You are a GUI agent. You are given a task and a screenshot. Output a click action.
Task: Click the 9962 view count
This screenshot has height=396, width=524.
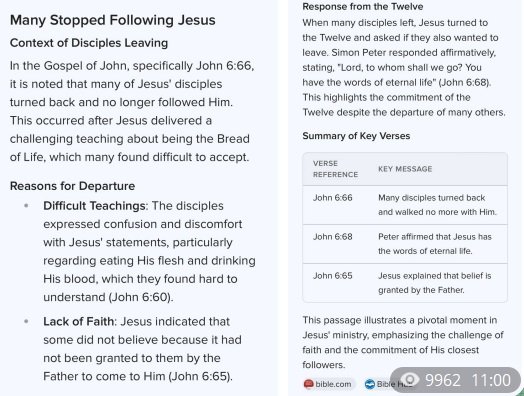(x=443, y=380)
